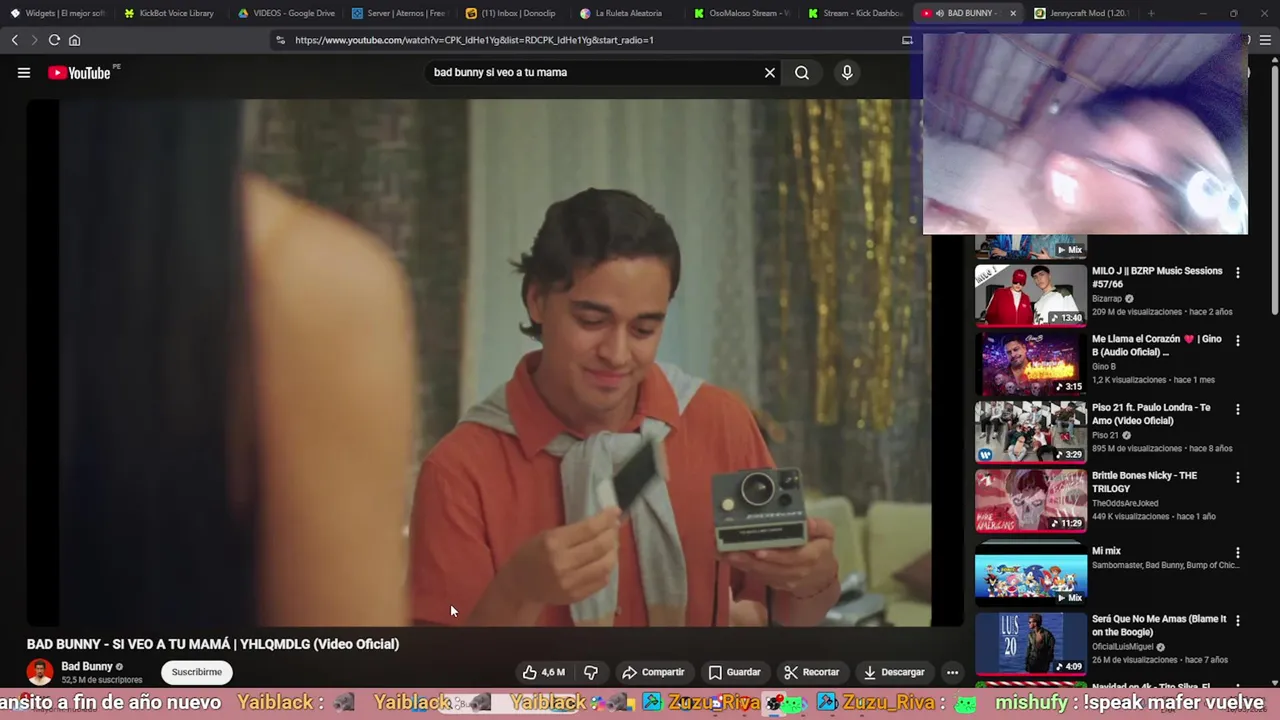The image size is (1280, 720).
Task: Switch to the Inbox Donoclip tab
Action: click(x=513, y=13)
